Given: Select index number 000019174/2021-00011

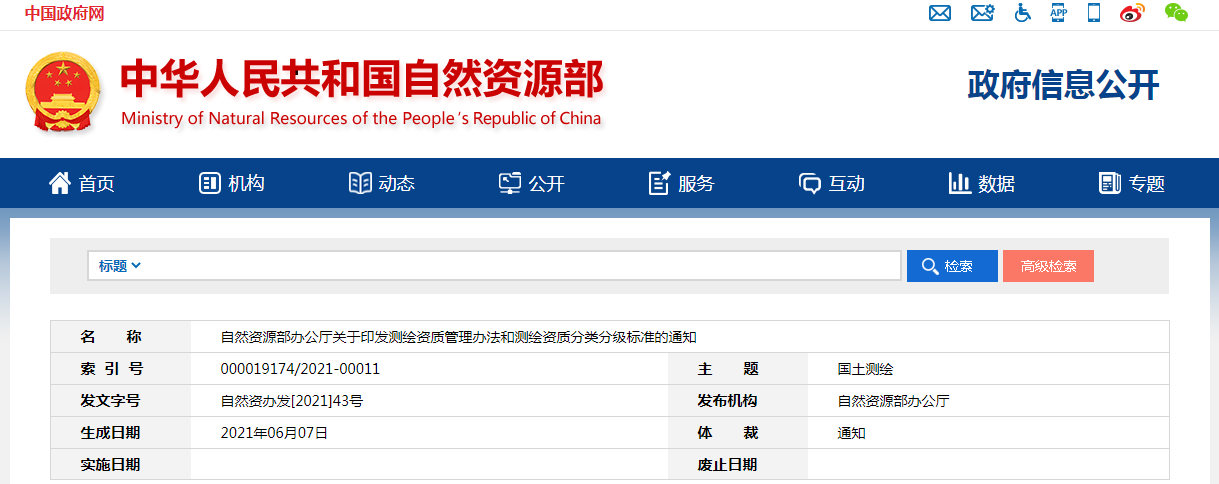Looking at the screenshot, I should tap(300, 369).
